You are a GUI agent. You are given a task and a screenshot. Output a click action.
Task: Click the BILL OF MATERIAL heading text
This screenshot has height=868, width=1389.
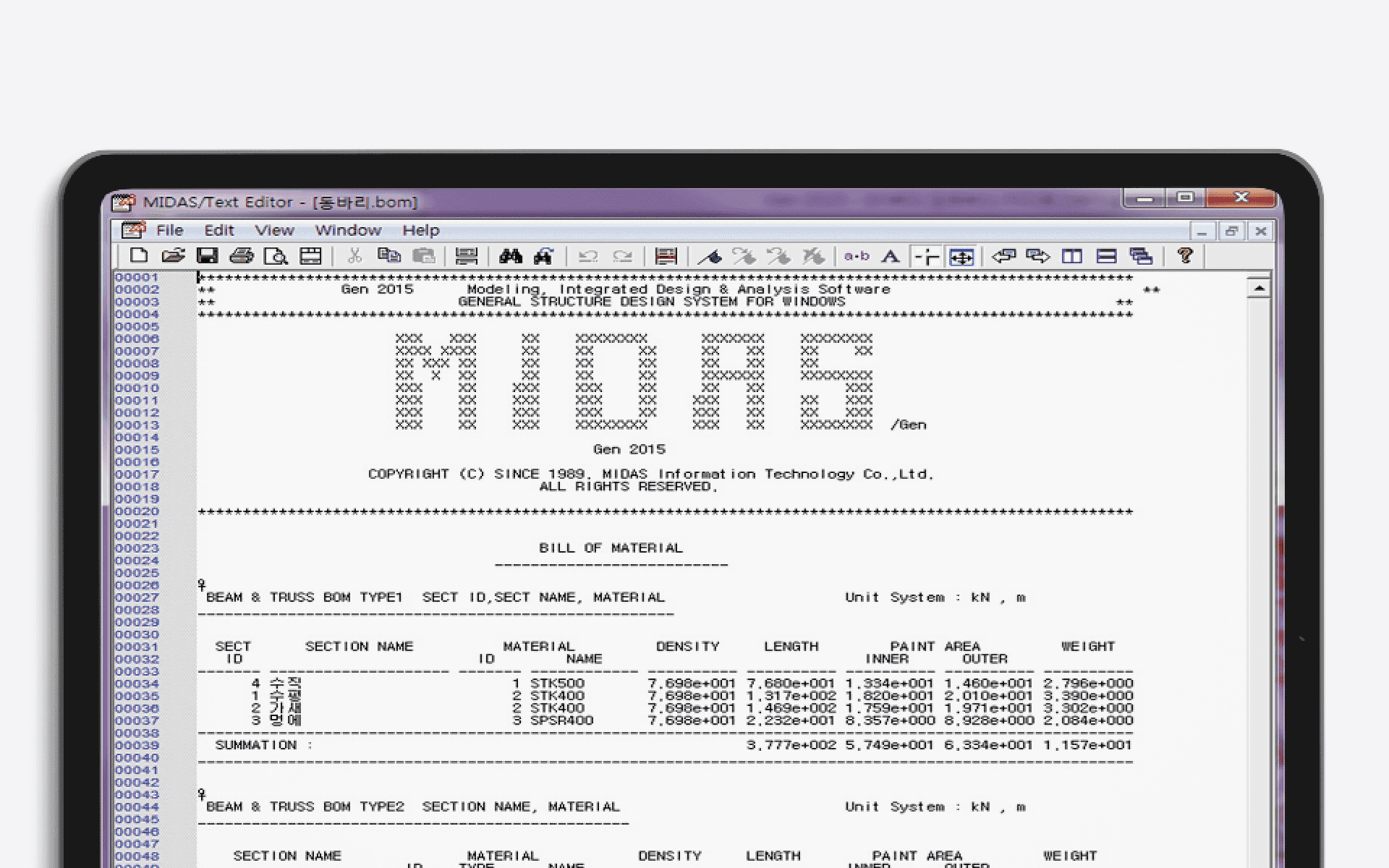pos(611,548)
